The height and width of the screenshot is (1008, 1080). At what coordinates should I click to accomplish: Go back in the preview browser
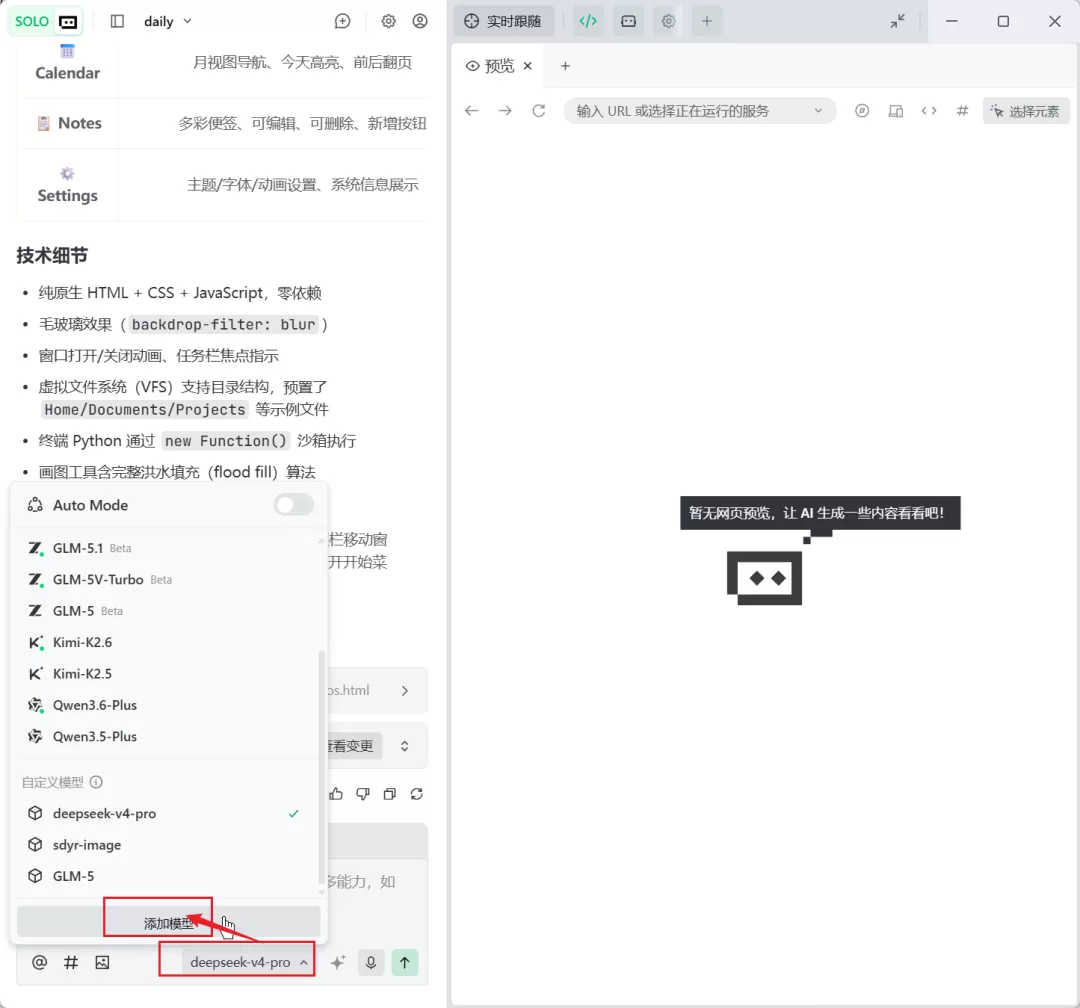tap(471, 111)
